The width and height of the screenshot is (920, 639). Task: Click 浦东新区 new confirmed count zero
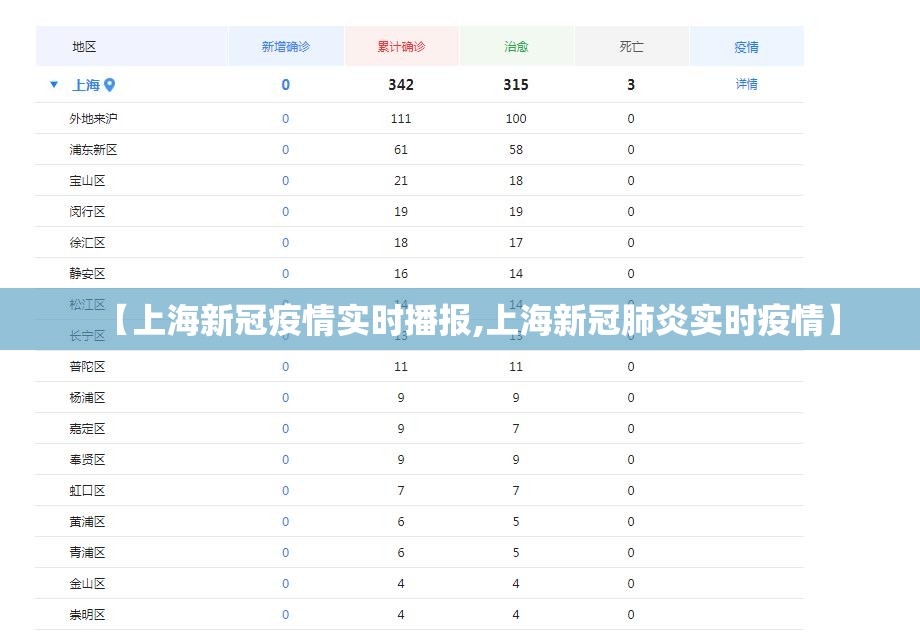[286, 150]
